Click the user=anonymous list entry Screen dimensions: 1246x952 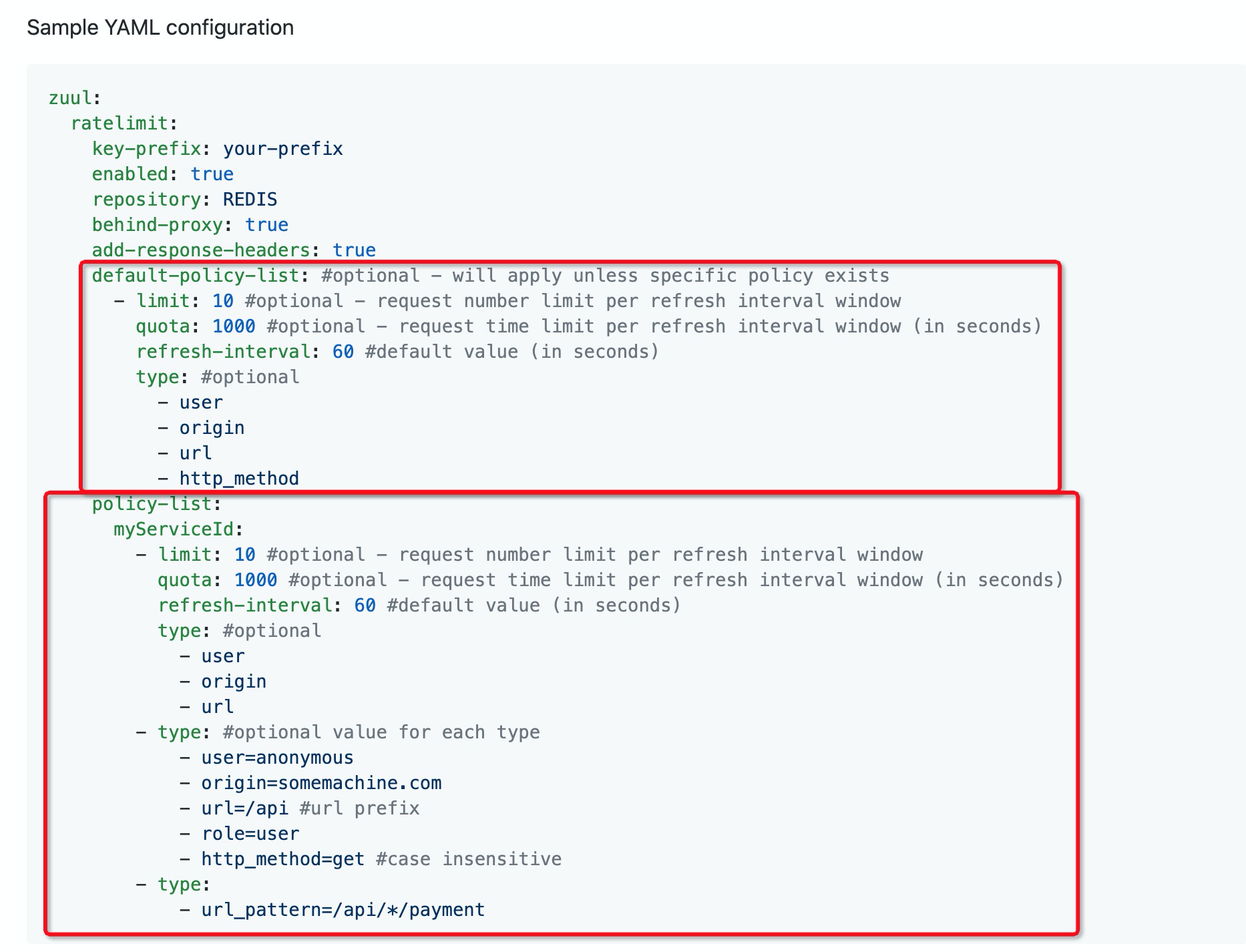277,758
